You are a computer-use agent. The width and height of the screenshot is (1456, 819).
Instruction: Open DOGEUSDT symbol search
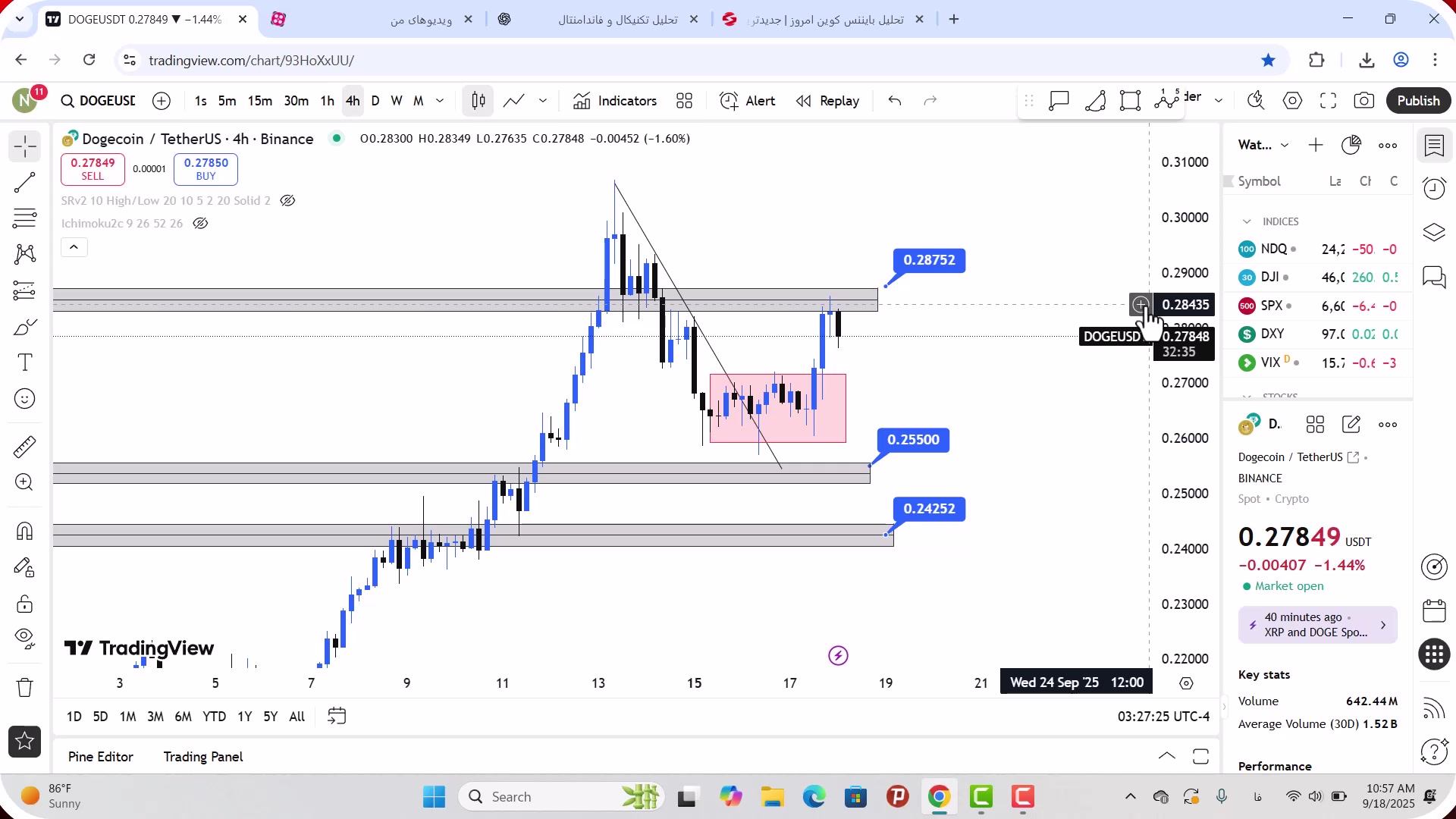point(99,101)
